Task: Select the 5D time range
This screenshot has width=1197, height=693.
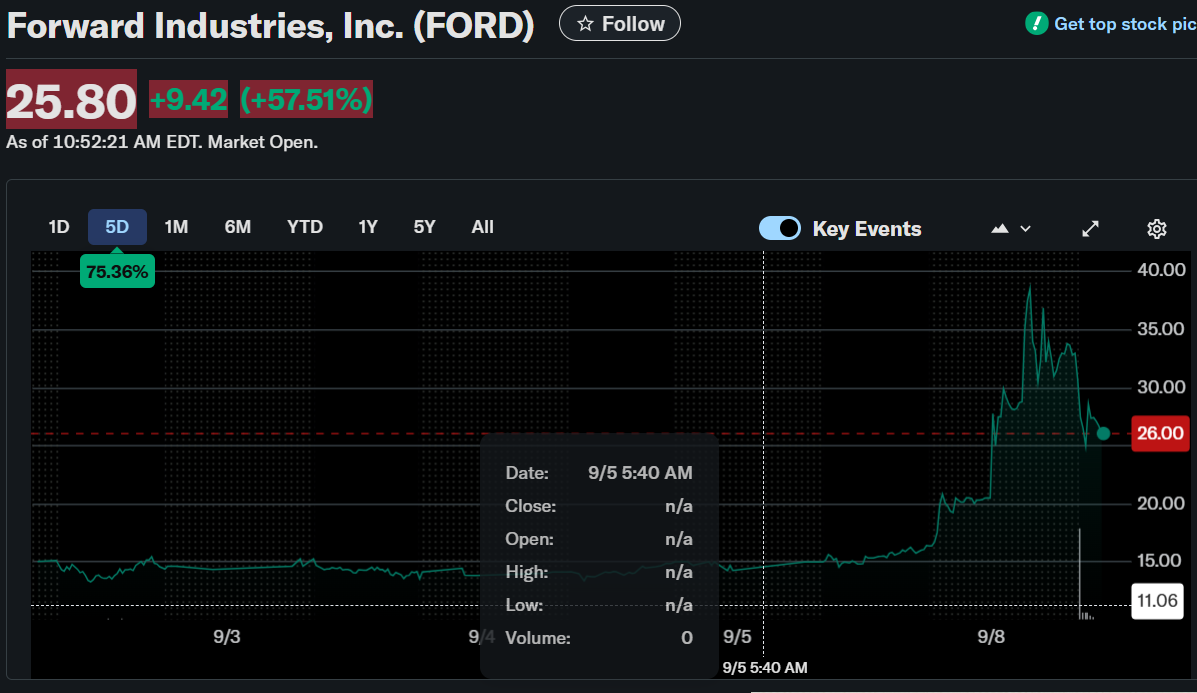Action: (x=117, y=227)
